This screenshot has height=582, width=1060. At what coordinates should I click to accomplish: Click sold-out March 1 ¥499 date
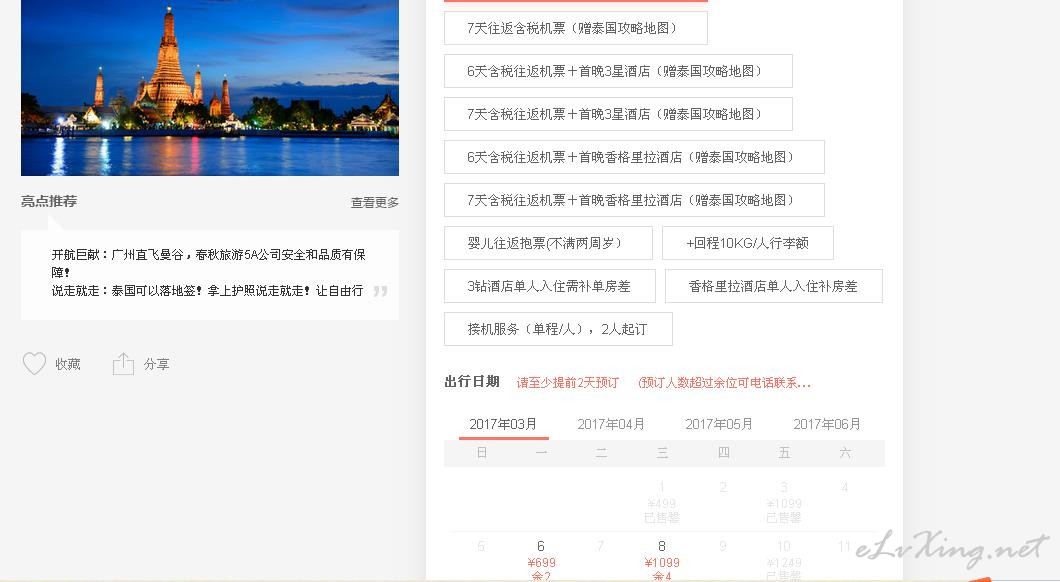tap(662, 502)
